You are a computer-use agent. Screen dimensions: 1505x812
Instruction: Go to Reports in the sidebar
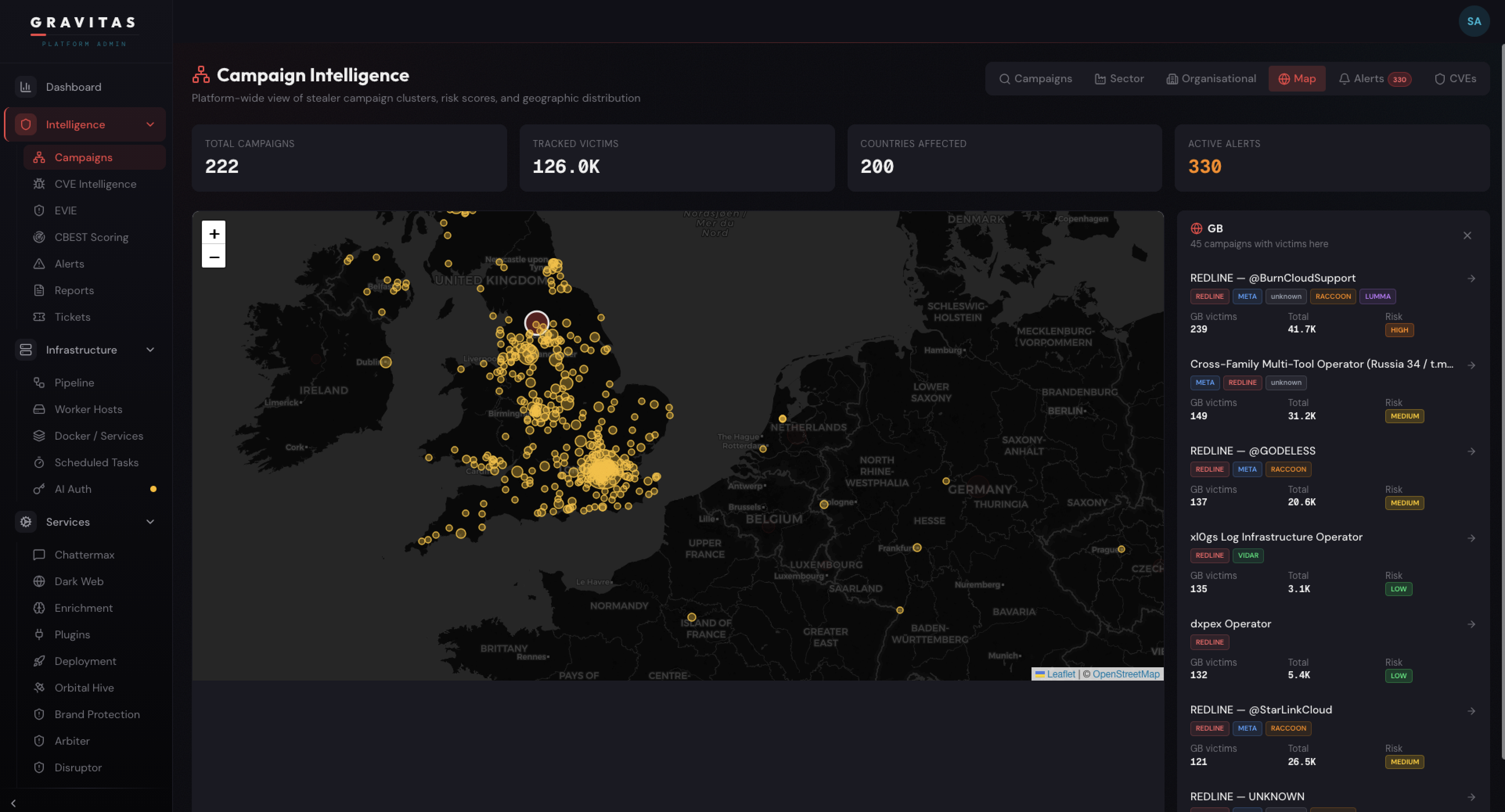[94, 290]
